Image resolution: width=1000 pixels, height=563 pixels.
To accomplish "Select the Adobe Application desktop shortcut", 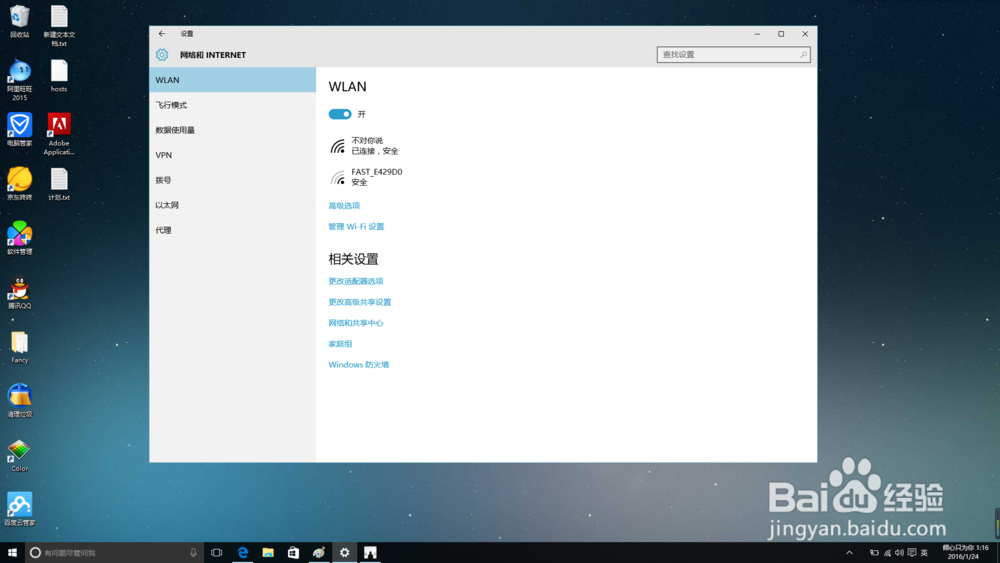I will pyautogui.click(x=59, y=134).
